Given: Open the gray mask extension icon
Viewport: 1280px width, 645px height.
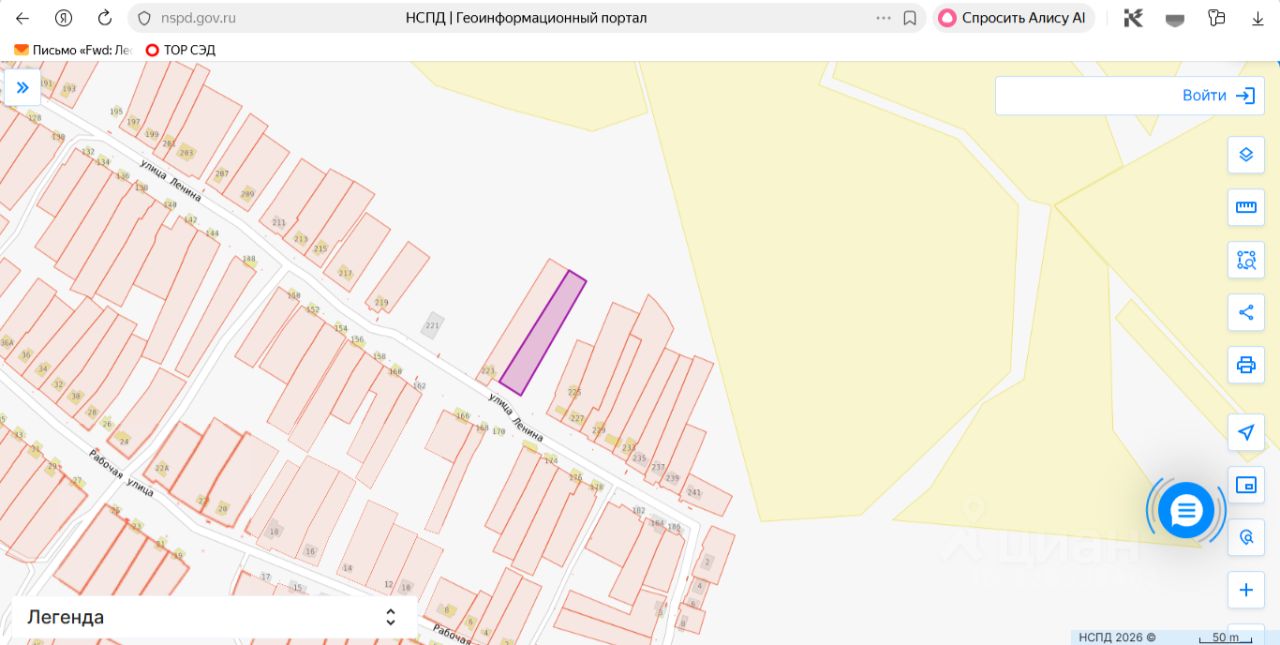Looking at the screenshot, I should [1175, 18].
